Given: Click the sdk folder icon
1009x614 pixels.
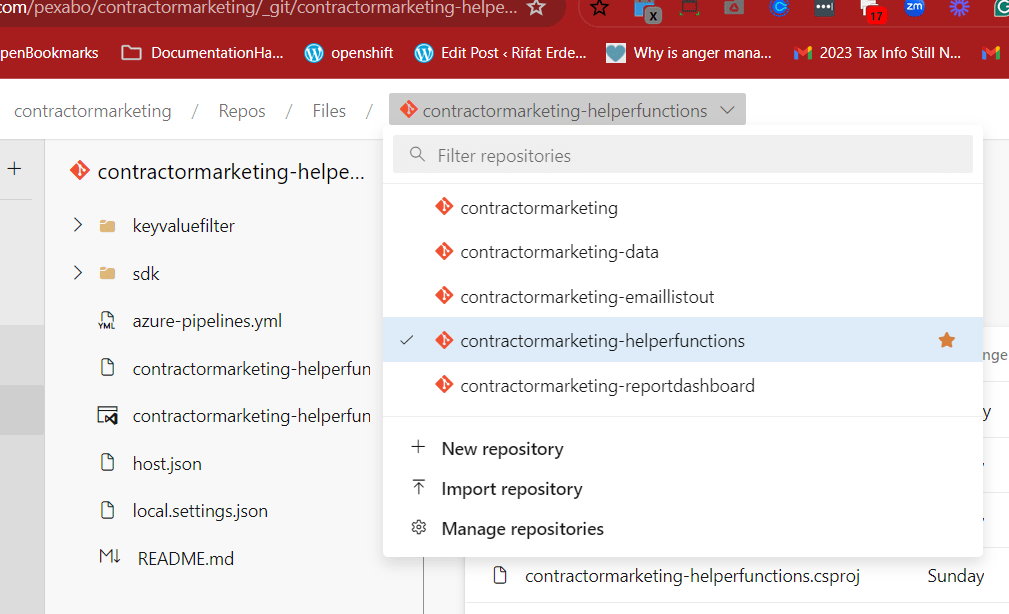Looking at the screenshot, I should point(107,274).
